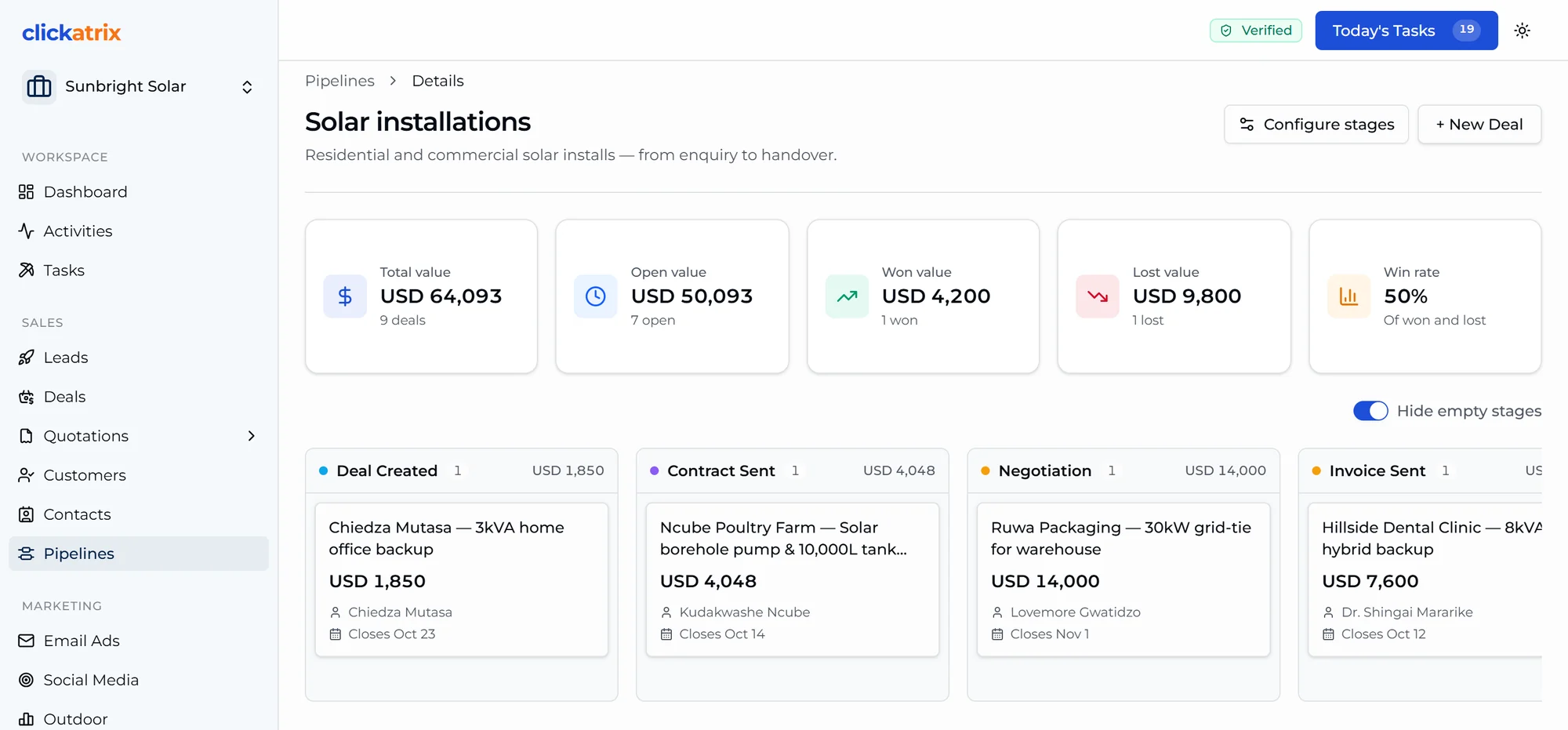Click 'Kudakwashe Ncube' contact name
This screenshot has width=1568, height=730.
click(x=745, y=612)
